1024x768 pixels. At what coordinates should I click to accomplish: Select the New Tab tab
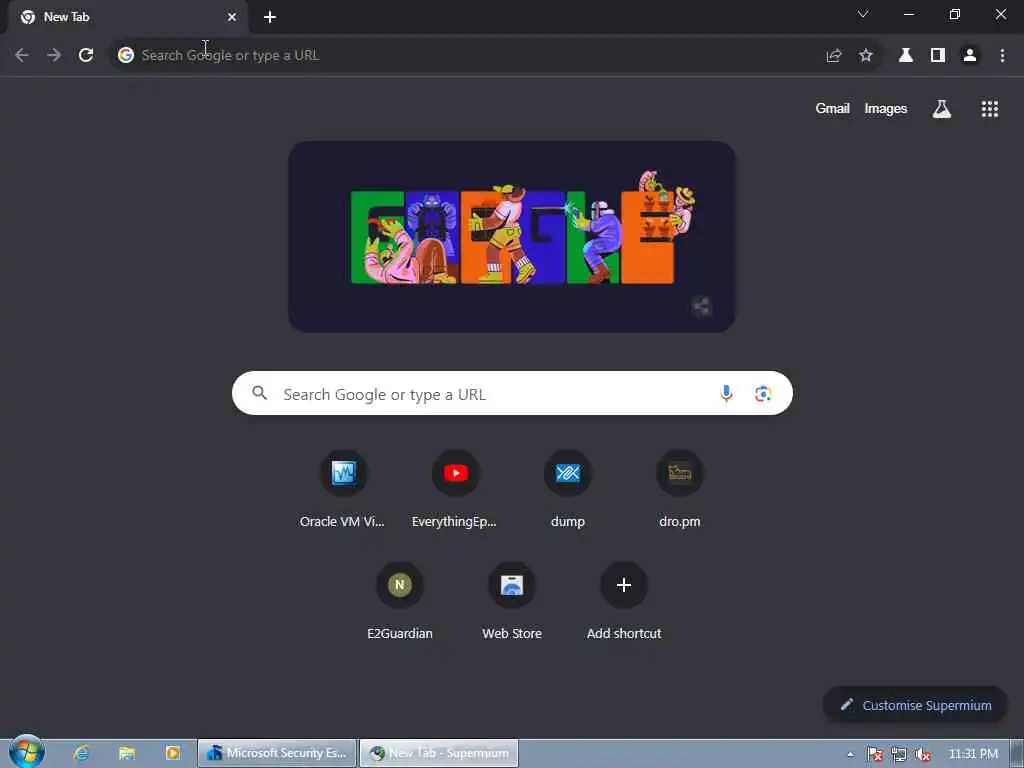(127, 17)
